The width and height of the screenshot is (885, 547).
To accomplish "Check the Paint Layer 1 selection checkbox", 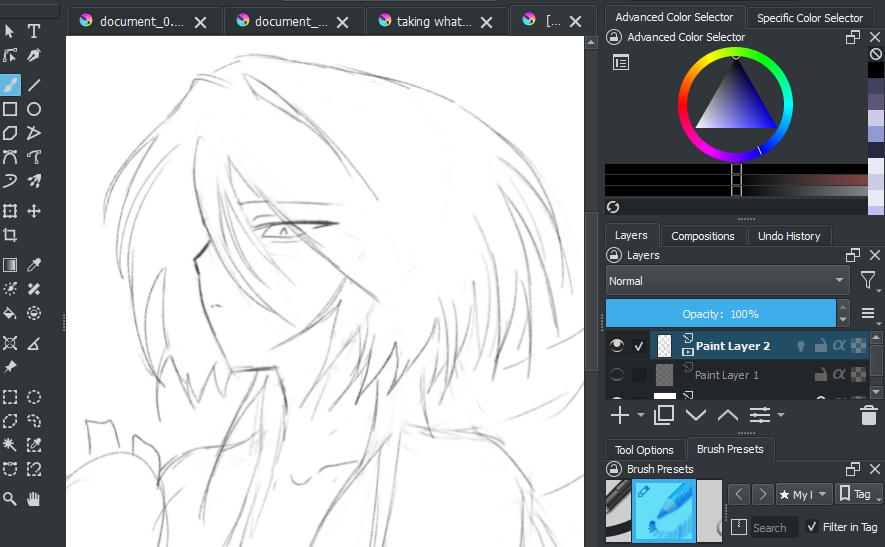I will tap(639, 375).
